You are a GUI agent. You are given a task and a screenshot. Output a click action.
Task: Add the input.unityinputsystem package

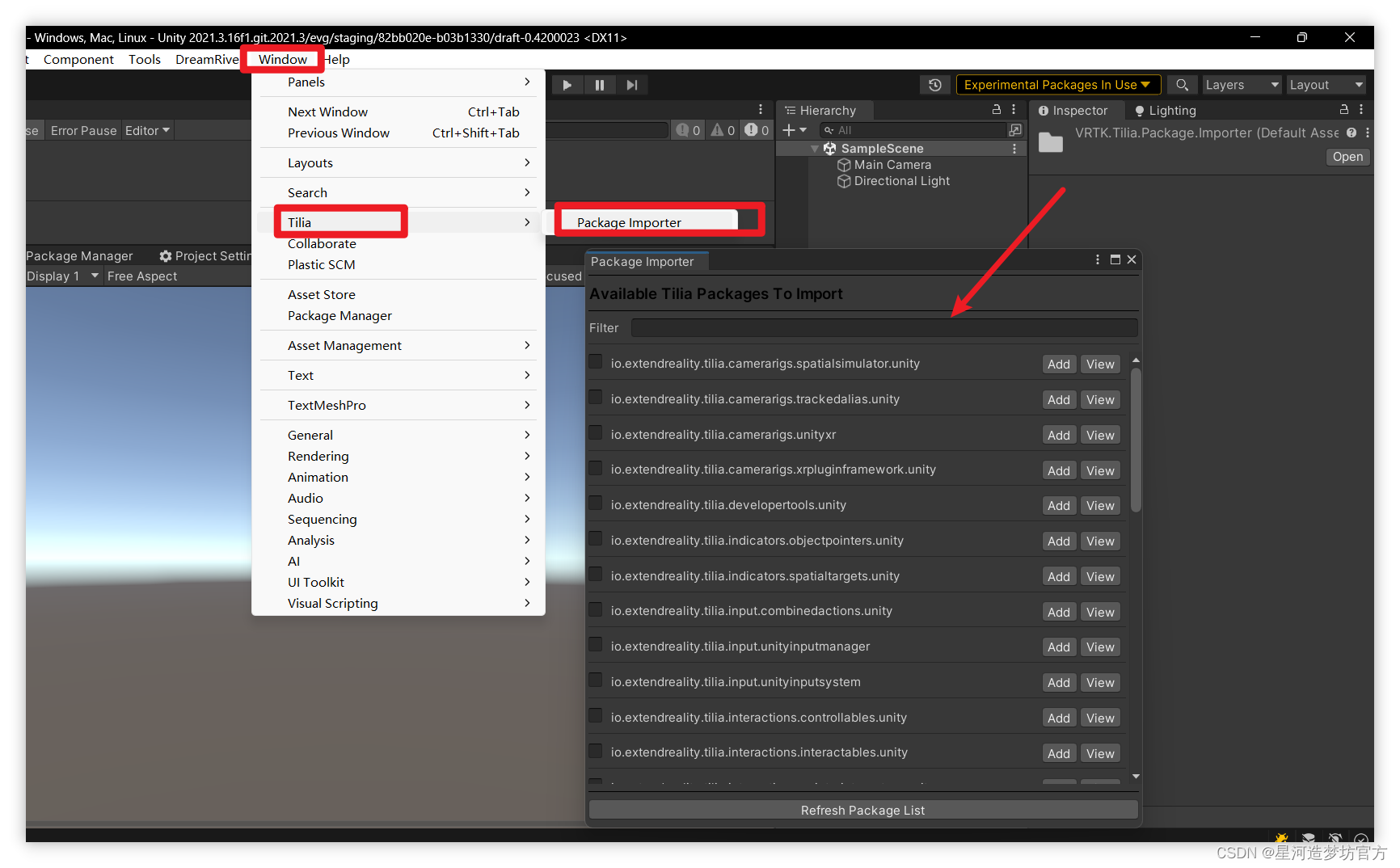tap(1059, 683)
